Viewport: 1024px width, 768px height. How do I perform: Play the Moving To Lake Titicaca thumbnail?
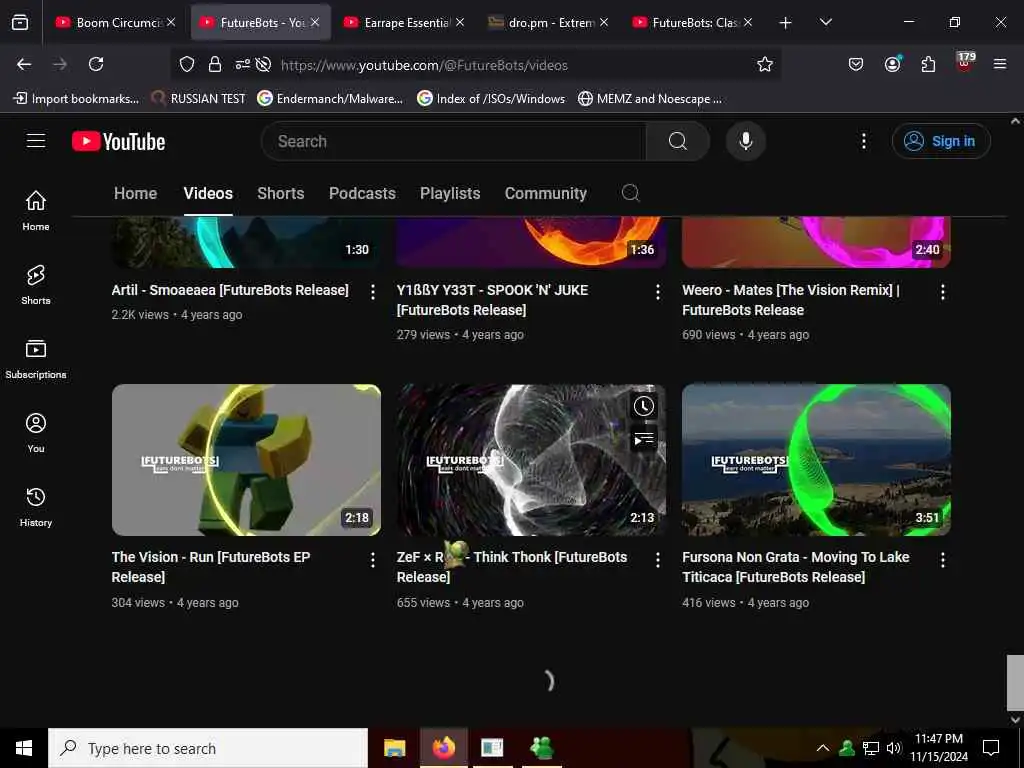816,460
